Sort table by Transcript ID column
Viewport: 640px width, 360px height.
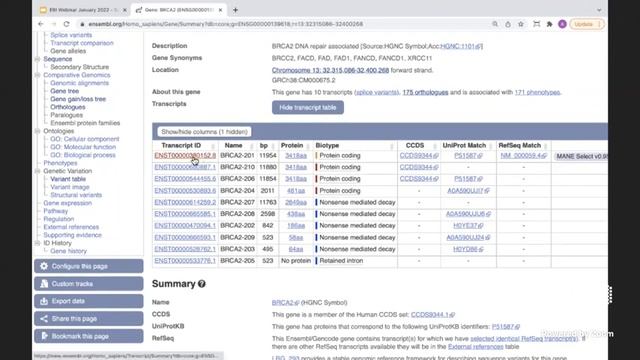(185, 145)
